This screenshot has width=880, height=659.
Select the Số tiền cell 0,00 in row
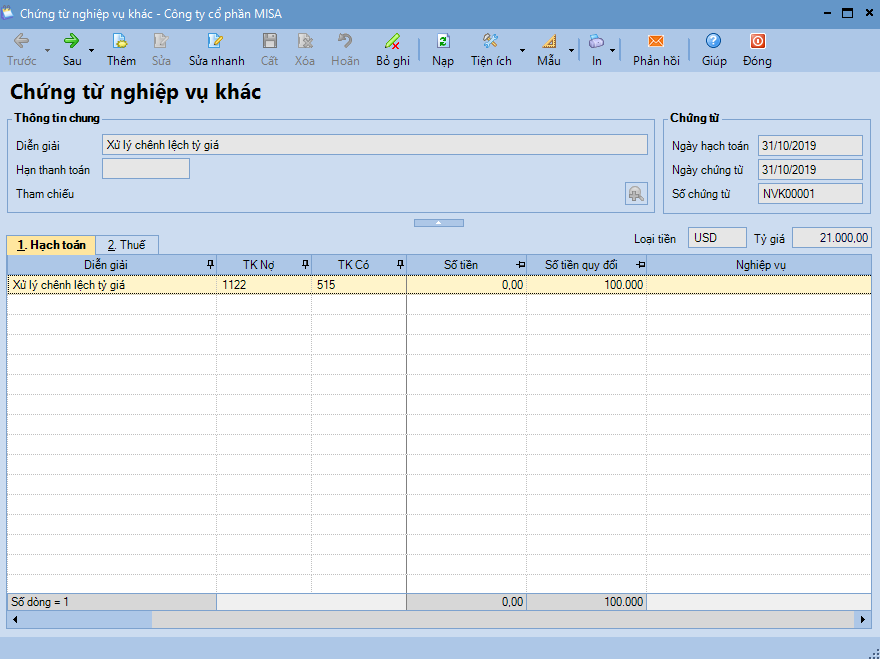(466, 285)
